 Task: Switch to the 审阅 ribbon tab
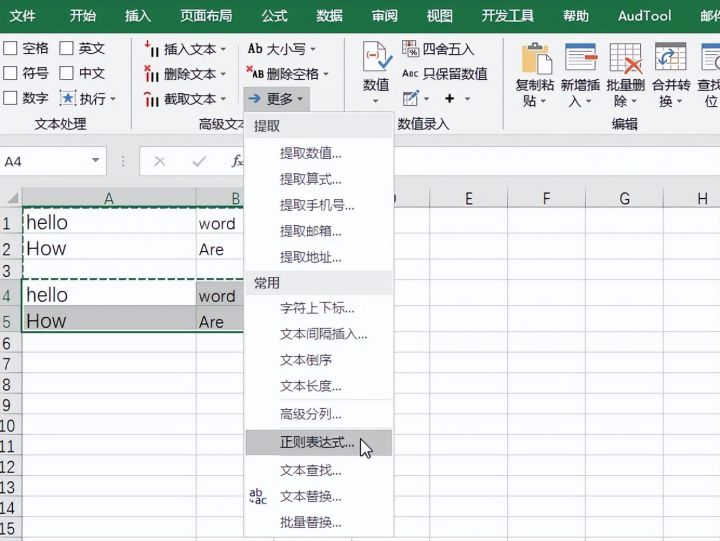click(x=385, y=16)
